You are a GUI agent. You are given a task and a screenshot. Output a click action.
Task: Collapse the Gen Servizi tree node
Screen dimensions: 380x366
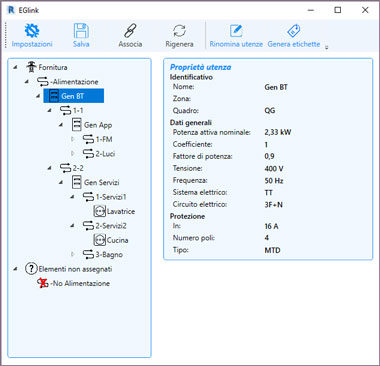(x=61, y=182)
